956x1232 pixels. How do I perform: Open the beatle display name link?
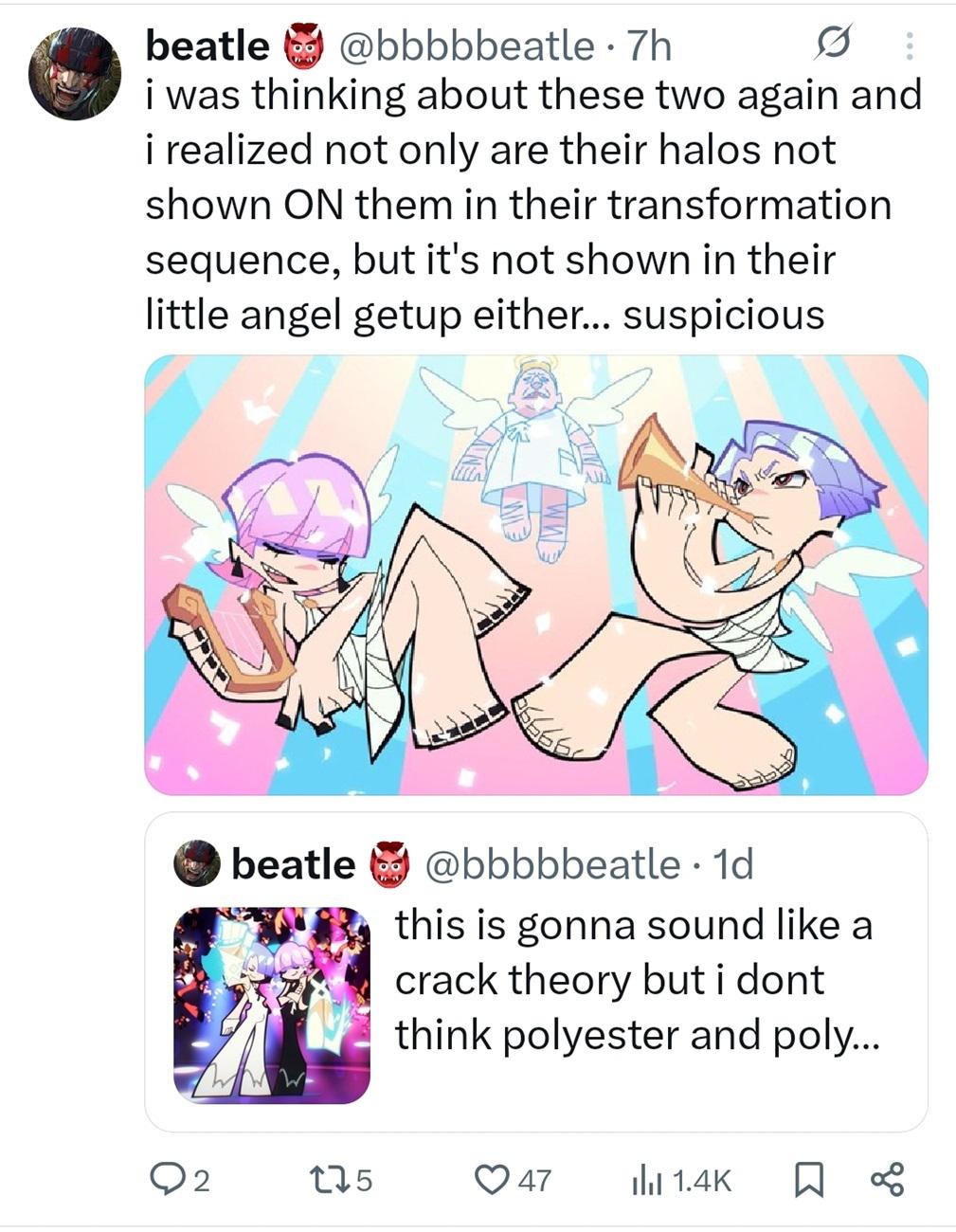tap(207, 45)
